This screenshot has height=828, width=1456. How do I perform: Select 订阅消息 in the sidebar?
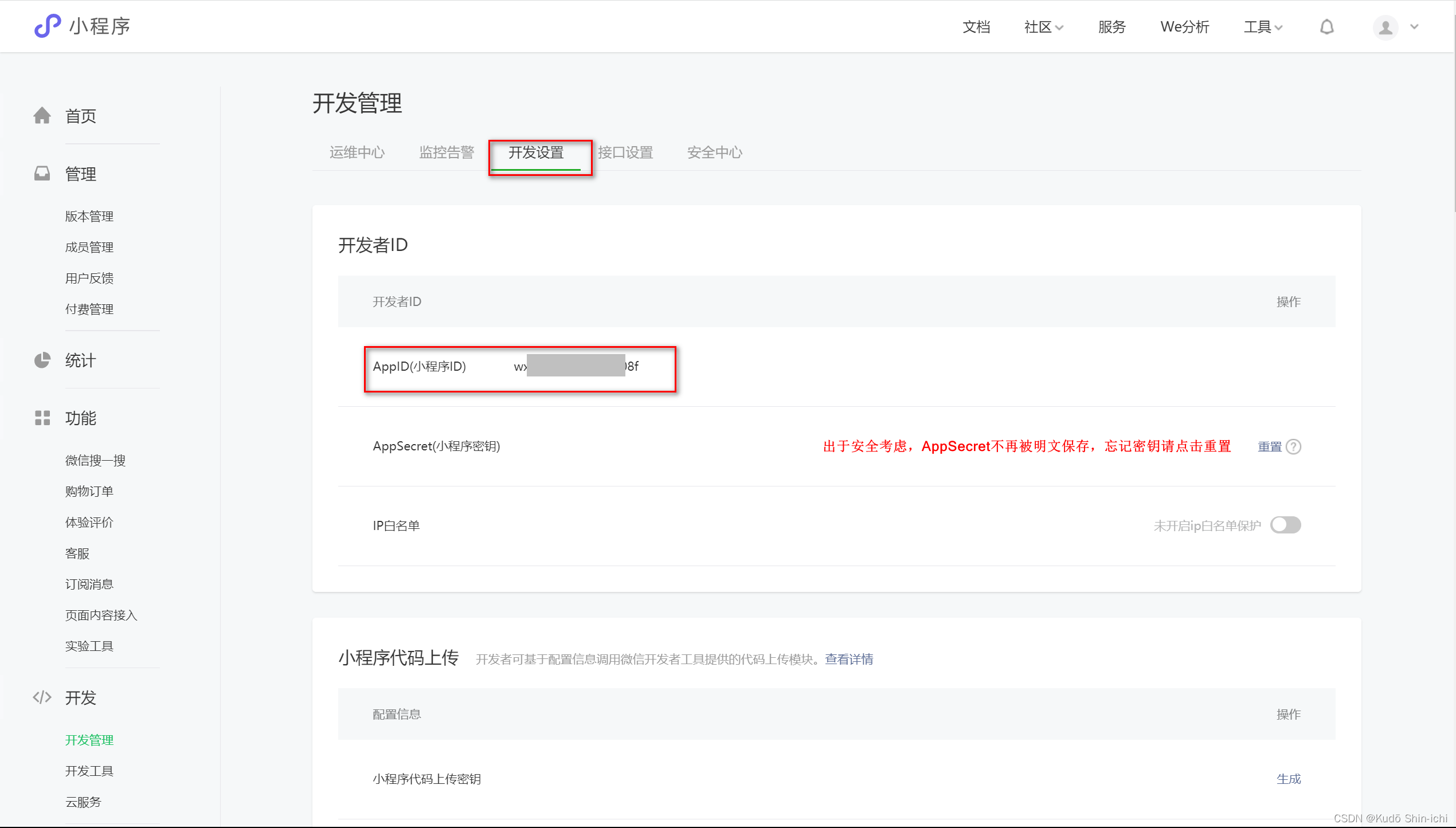tap(89, 584)
